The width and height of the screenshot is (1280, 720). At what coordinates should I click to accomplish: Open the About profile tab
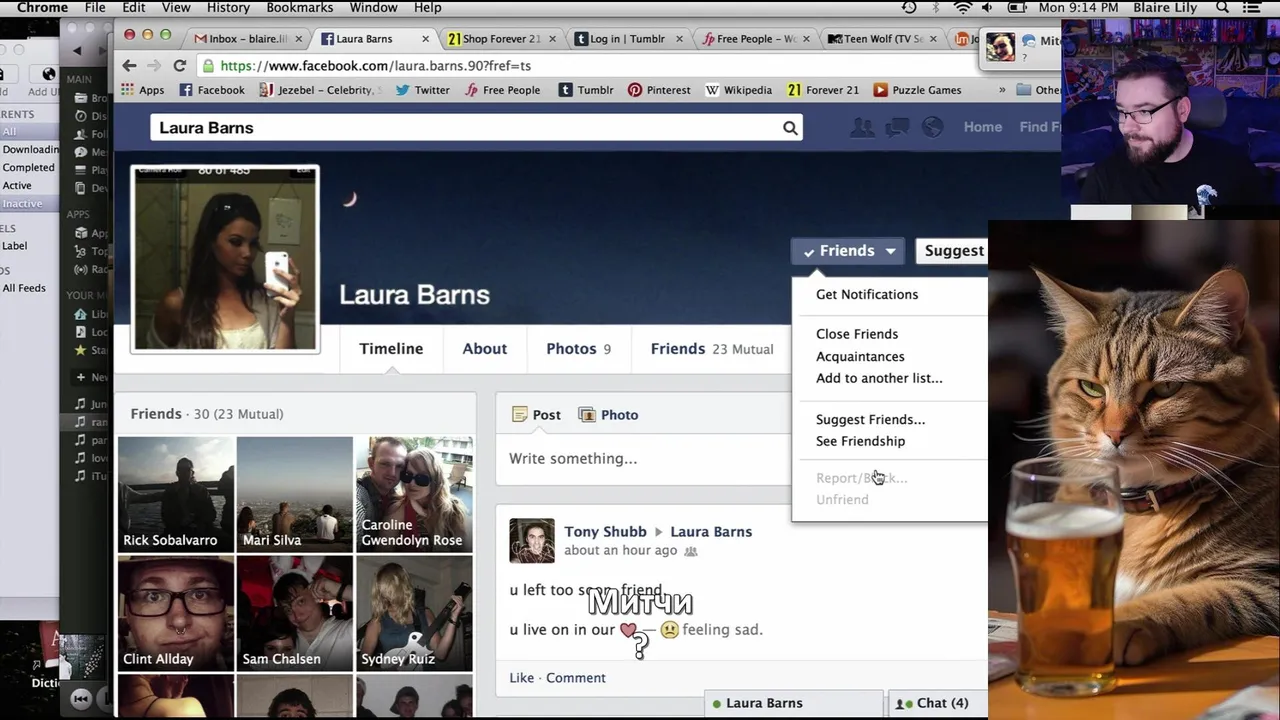coord(484,349)
